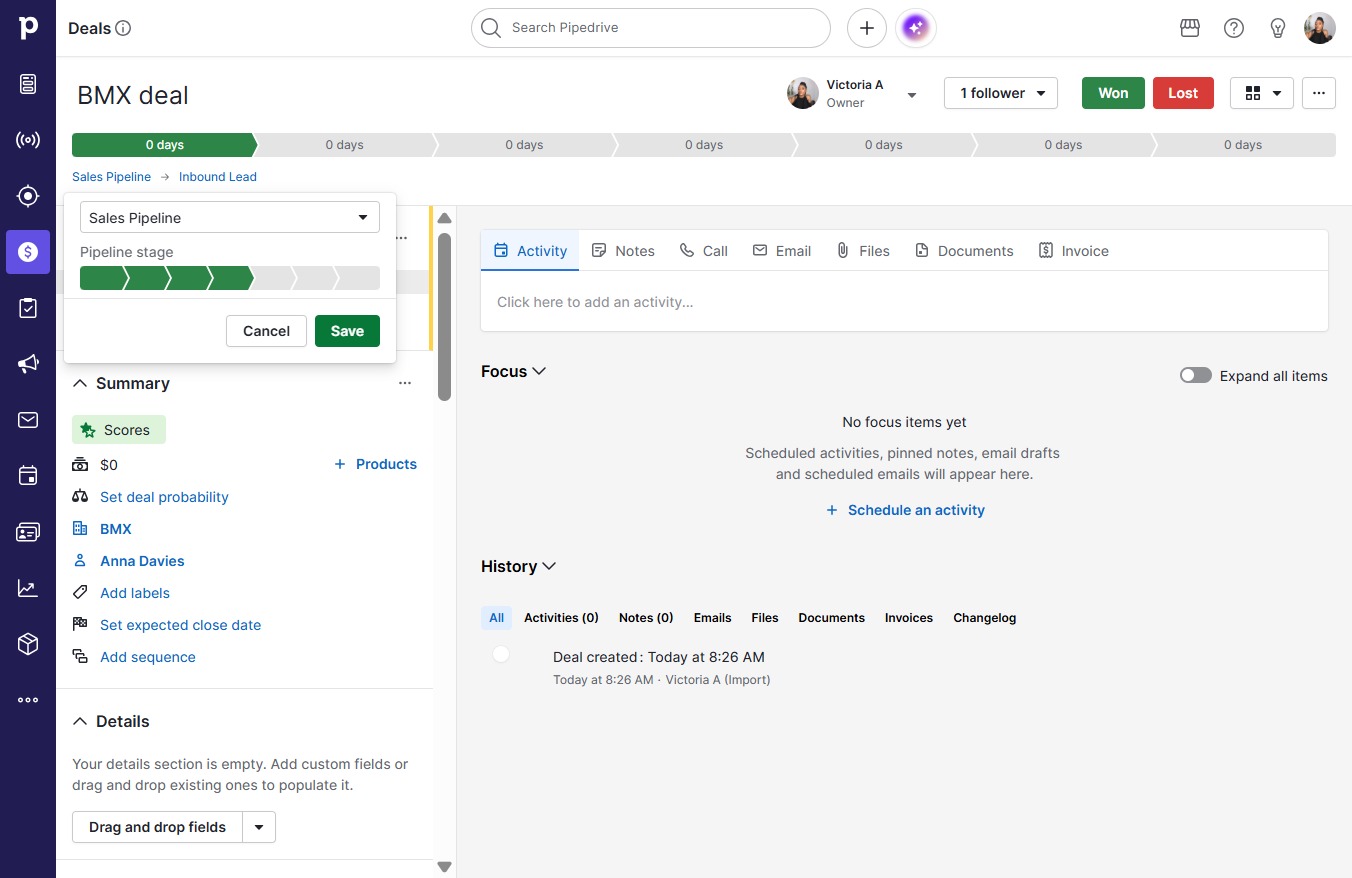This screenshot has height=878, width=1352.
Task: Click the first green stage in the top progress bar
Action: [x=164, y=145]
